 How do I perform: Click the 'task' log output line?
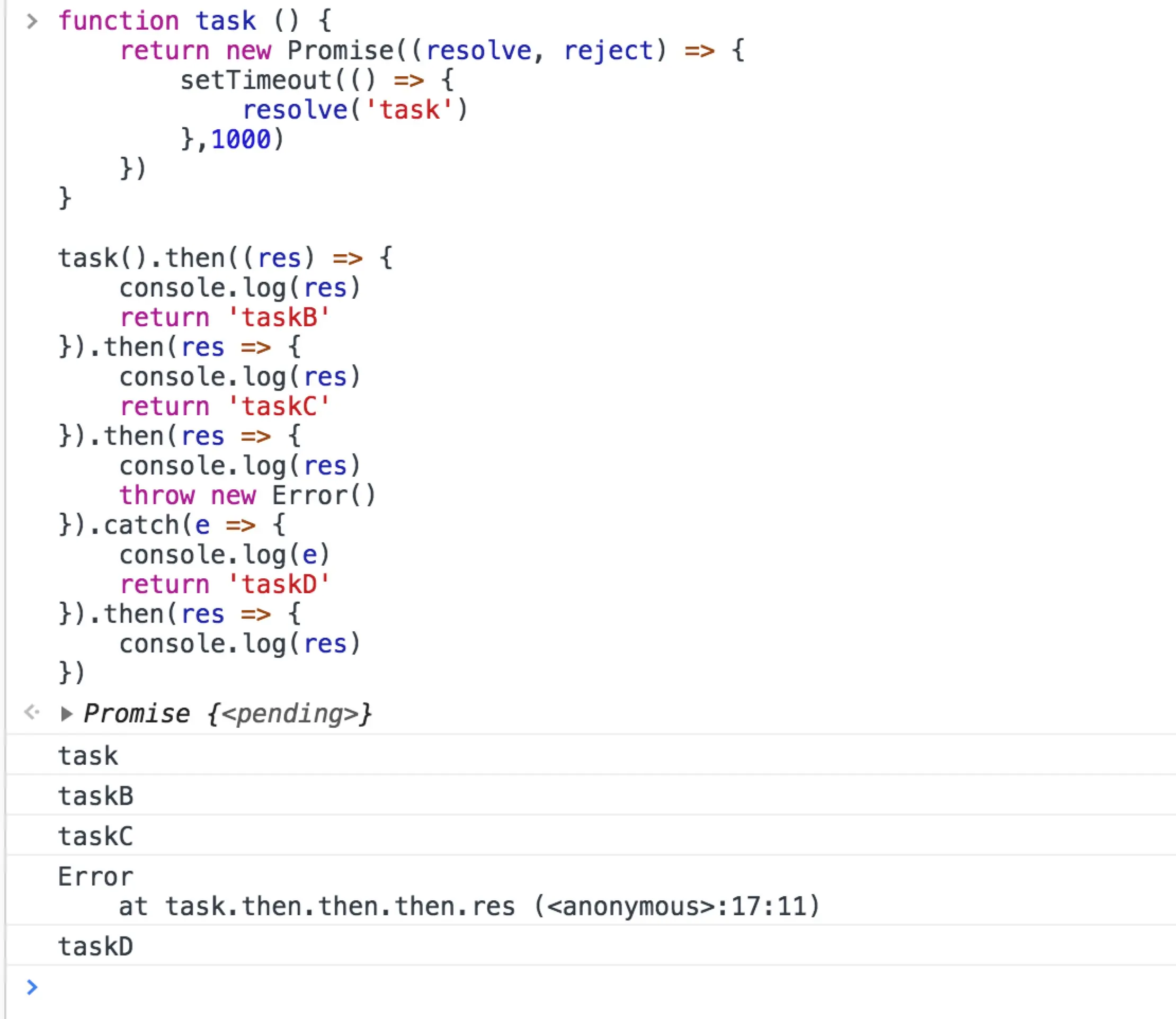[x=88, y=756]
